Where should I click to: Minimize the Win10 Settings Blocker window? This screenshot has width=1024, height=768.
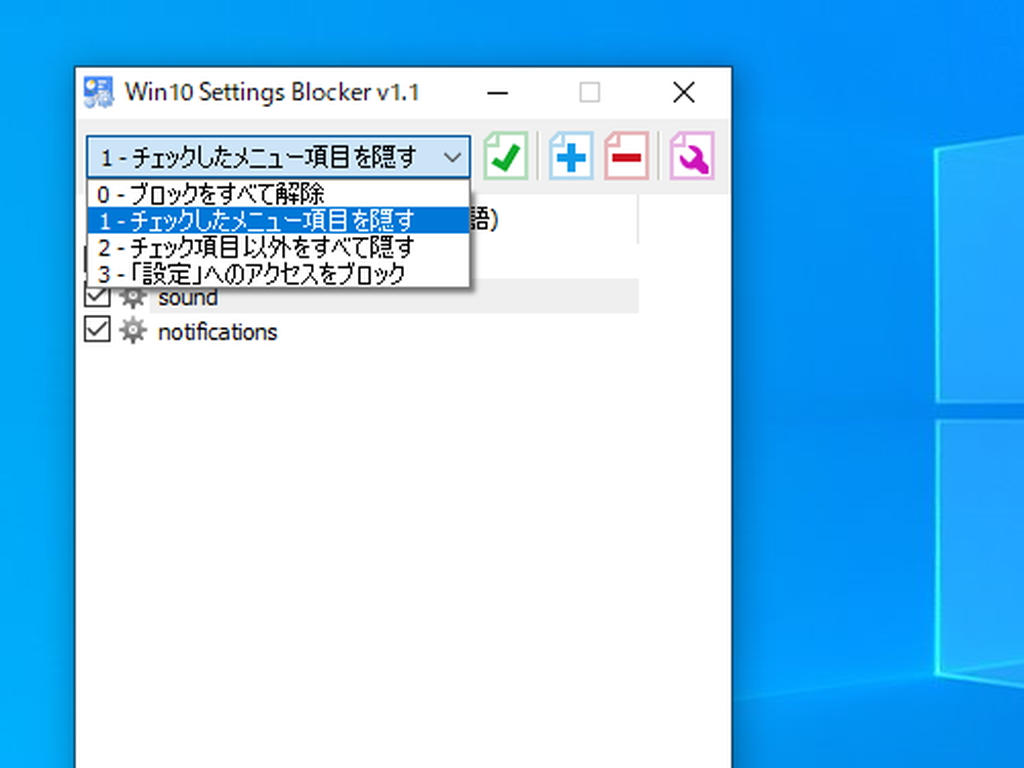click(498, 93)
